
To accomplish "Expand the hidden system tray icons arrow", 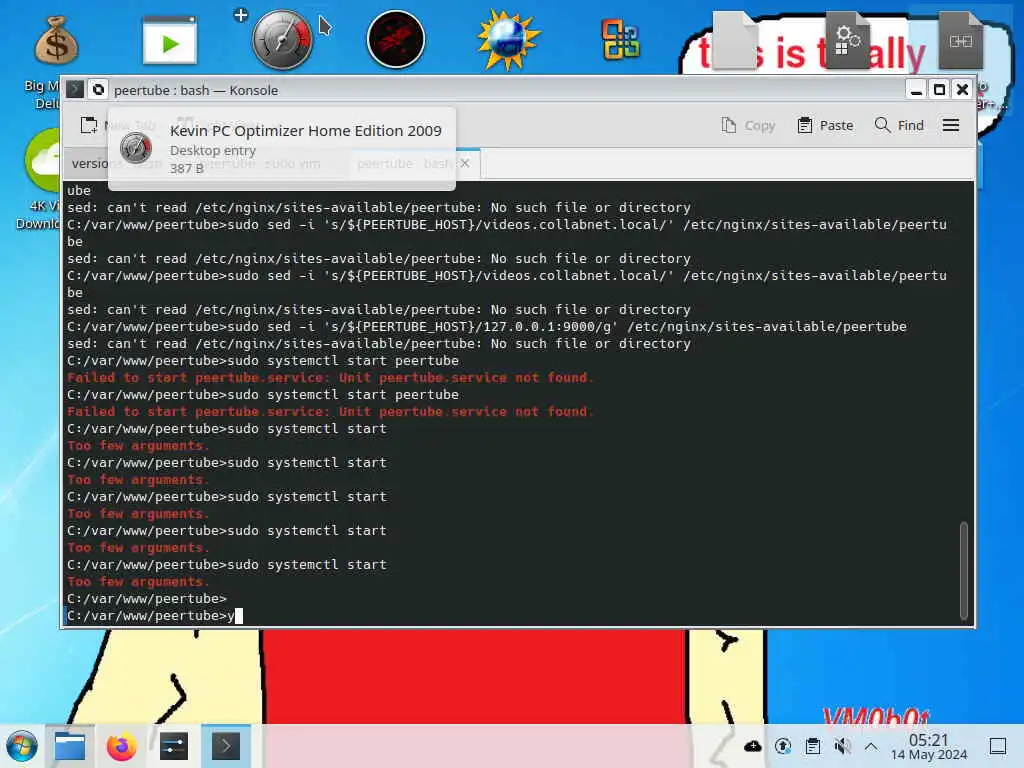I will click(x=871, y=746).
